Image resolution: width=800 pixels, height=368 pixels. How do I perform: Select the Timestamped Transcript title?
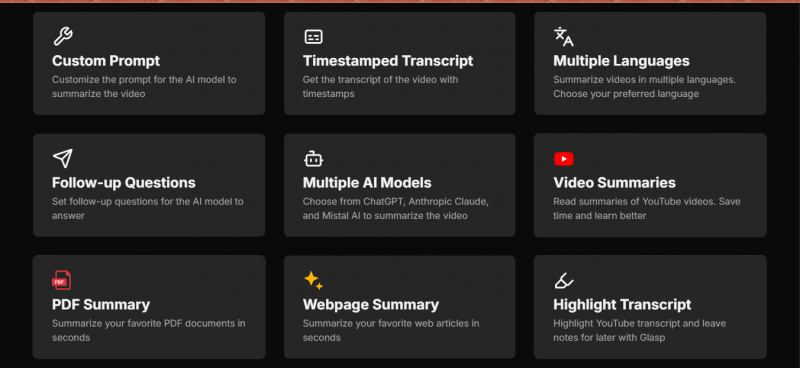(388, 61)
